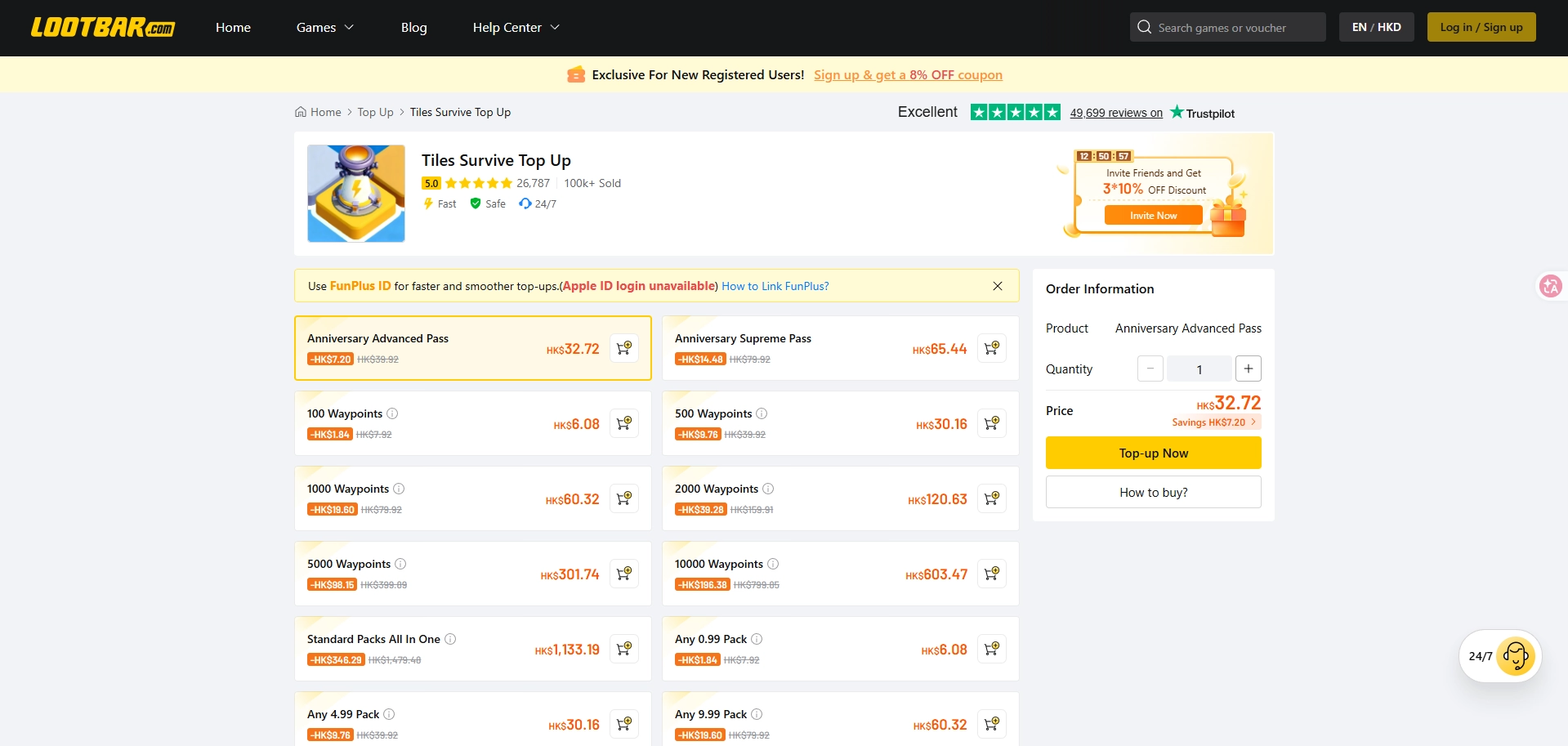Show info for 5000 Waypoints
Image resolution: width=1568 pixels, height=746 pixels.
pyautogui.click(x=400, y=564)
